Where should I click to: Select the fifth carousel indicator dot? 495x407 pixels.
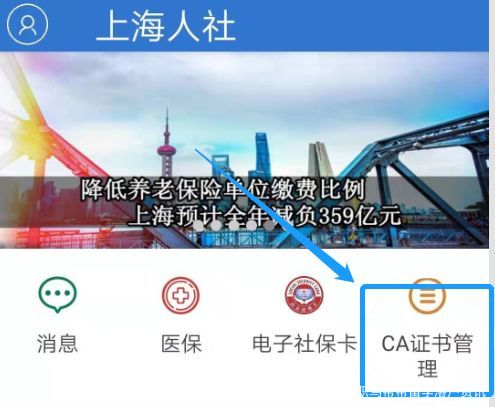tap(269, 226)
